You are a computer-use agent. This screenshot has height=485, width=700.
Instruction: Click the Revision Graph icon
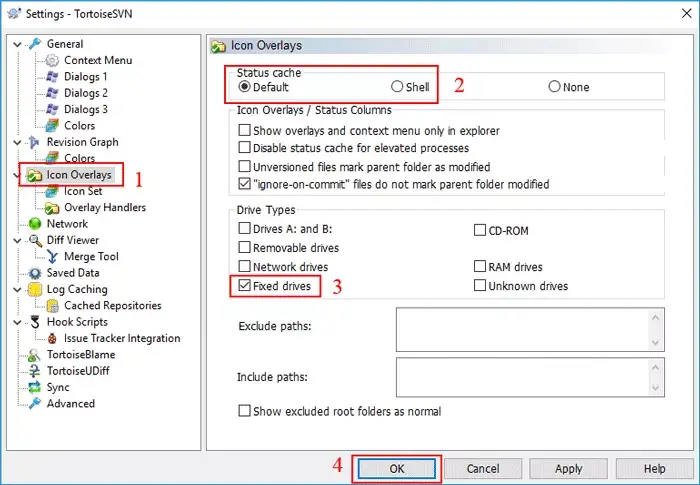34,142
